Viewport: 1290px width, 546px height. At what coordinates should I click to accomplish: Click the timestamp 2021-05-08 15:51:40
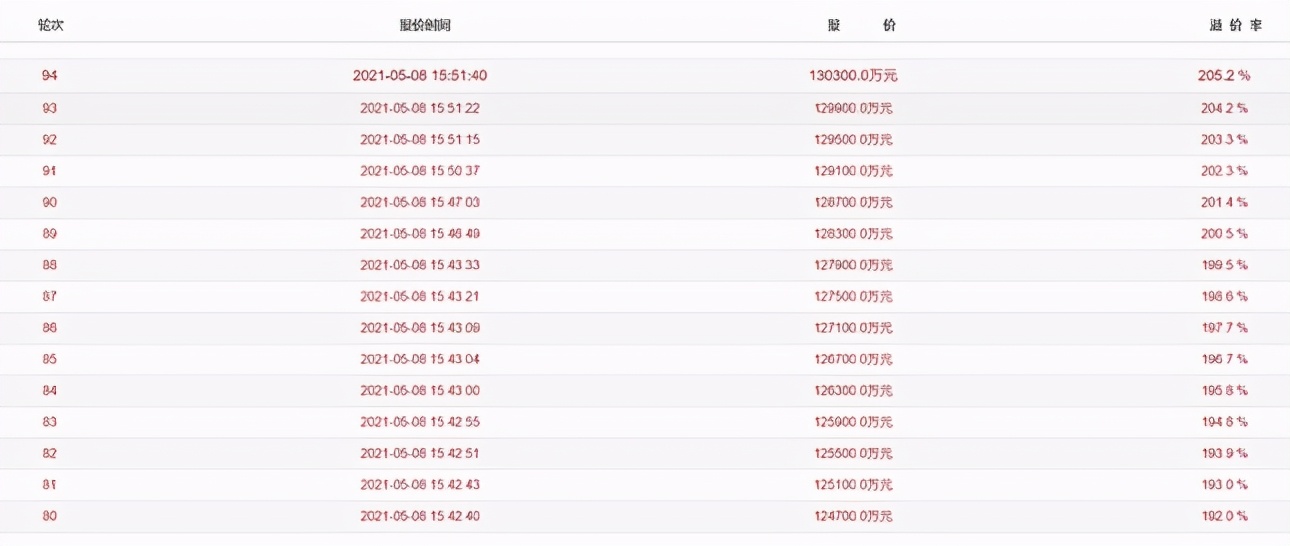coord(420,76)
